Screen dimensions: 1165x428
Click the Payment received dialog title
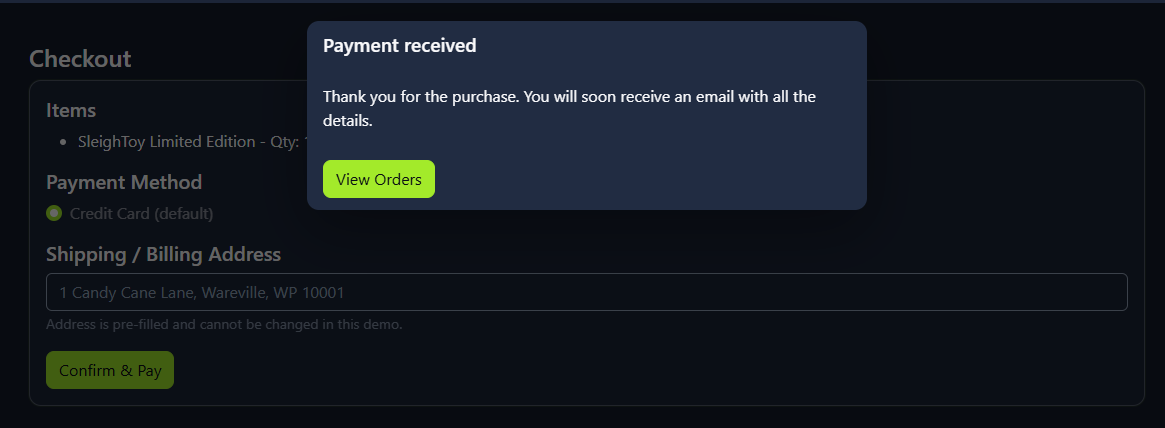click(399, 46)
